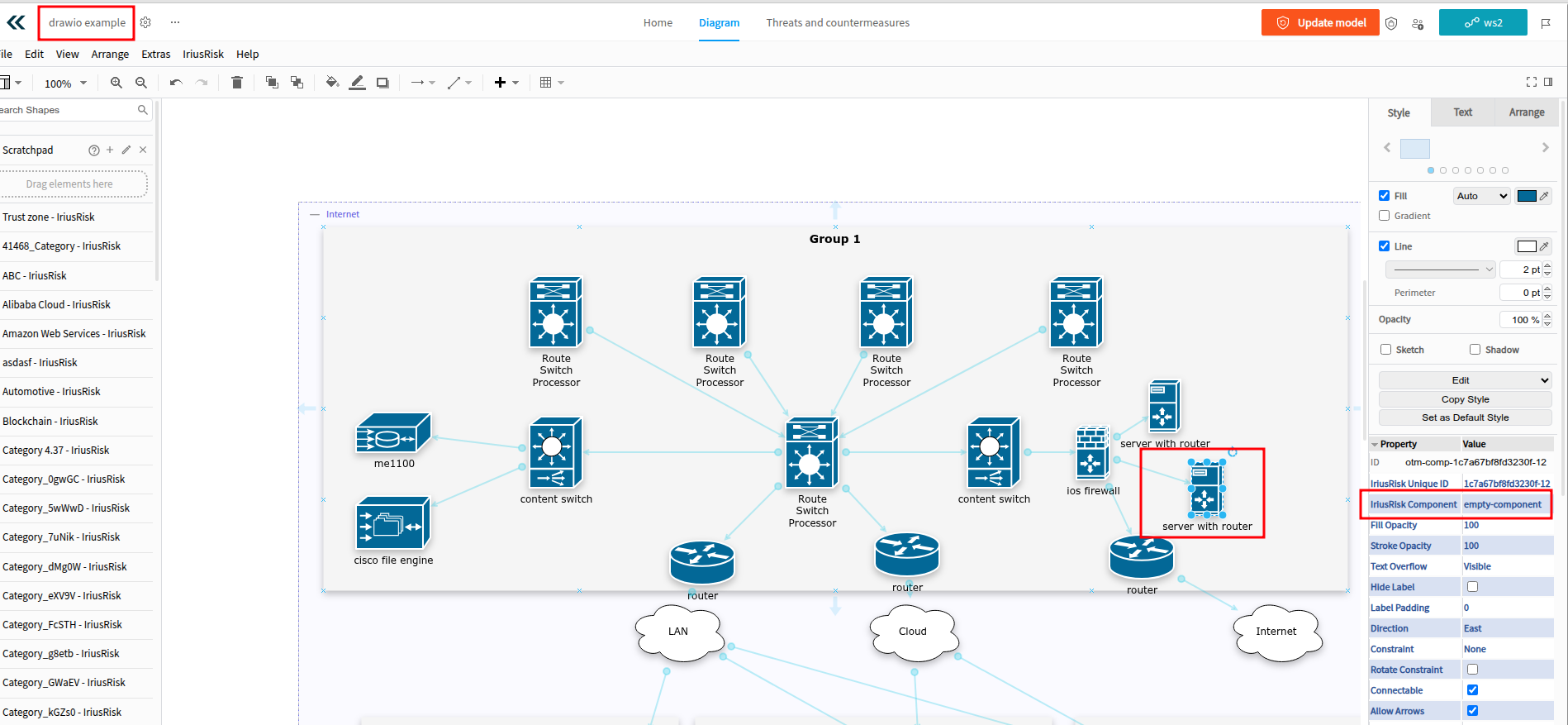Toggle the shadow toolbar icon
1568x725 pixels.
[x=382, y=83]
